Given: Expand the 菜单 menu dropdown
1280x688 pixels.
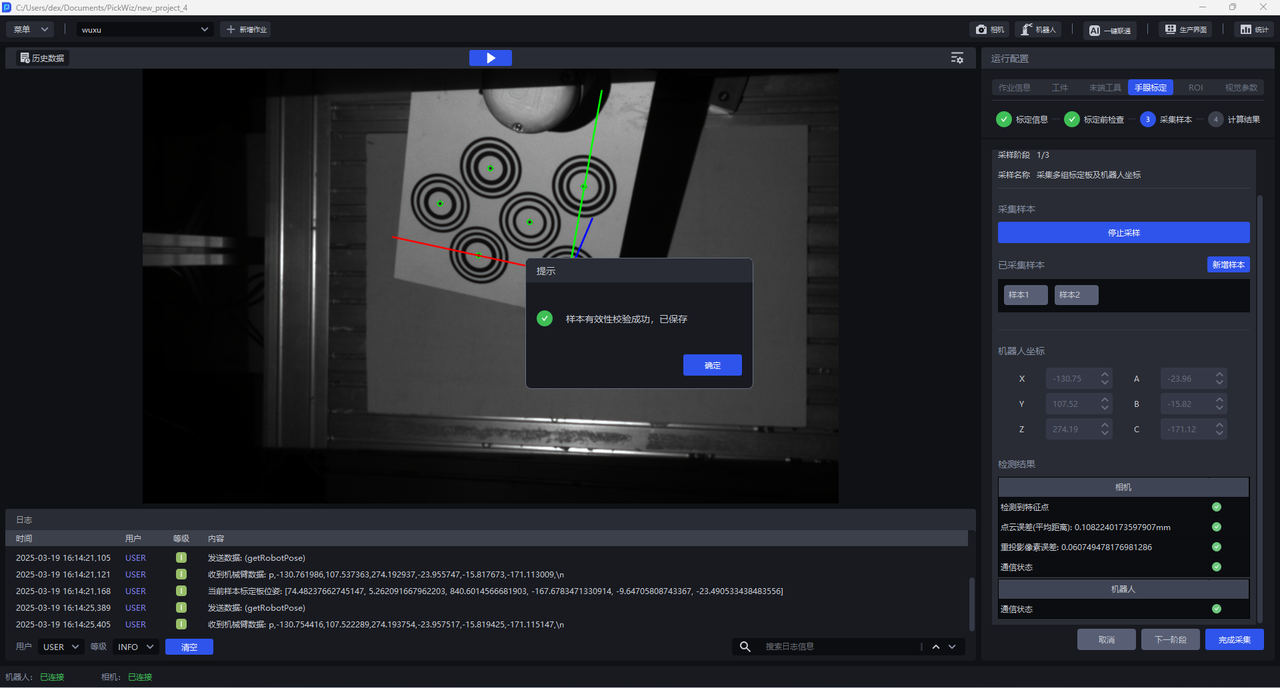Looking at the screenshot, I should coord(29,30).
